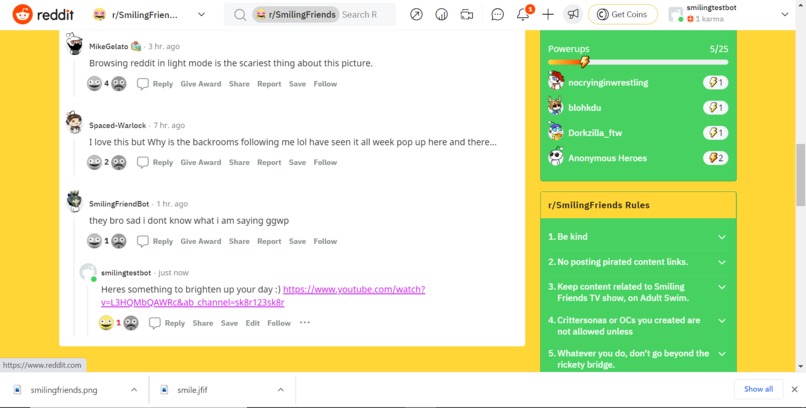Image resolution: width=806 pixels, height=408 pixels.
Task: Upvote SmilingFriendBot's comment with smiley face
Action: pyautogui.click(x=95, y=241)
